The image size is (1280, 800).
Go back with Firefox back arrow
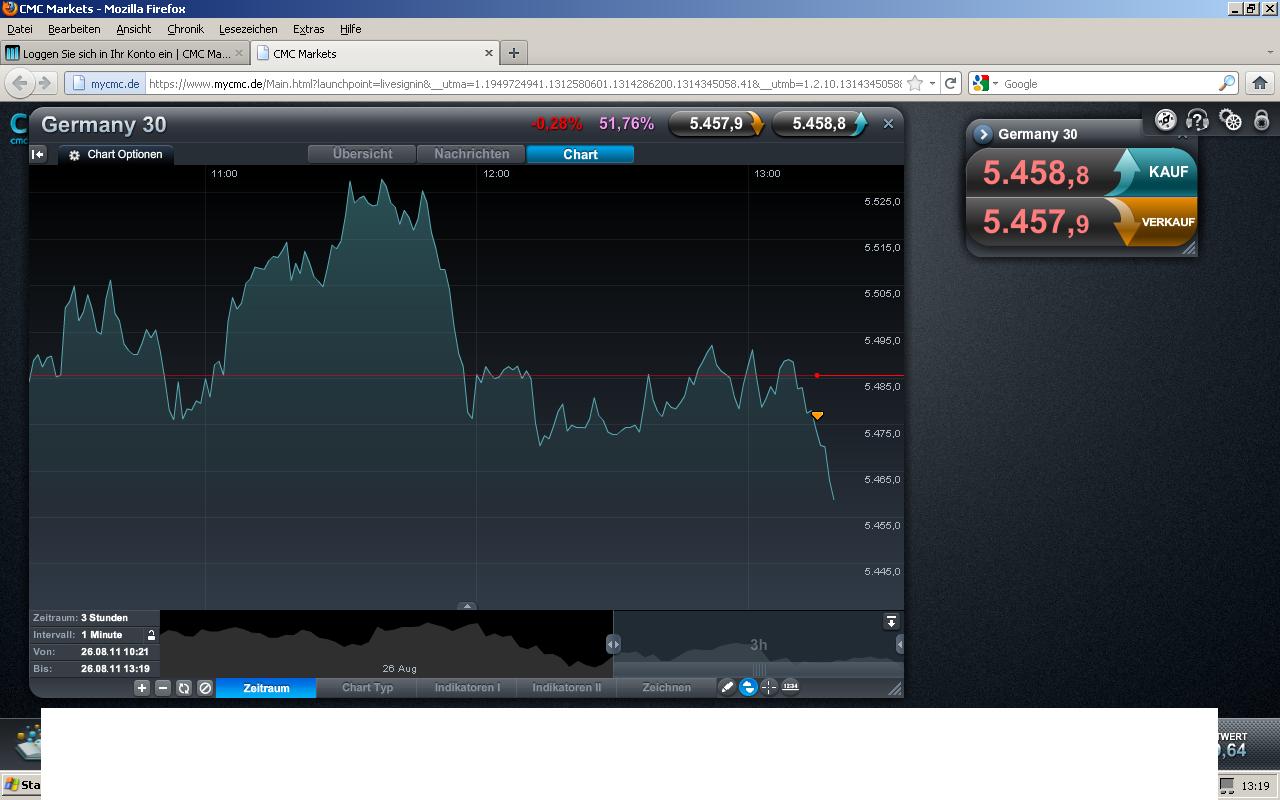tap(20, 83)
